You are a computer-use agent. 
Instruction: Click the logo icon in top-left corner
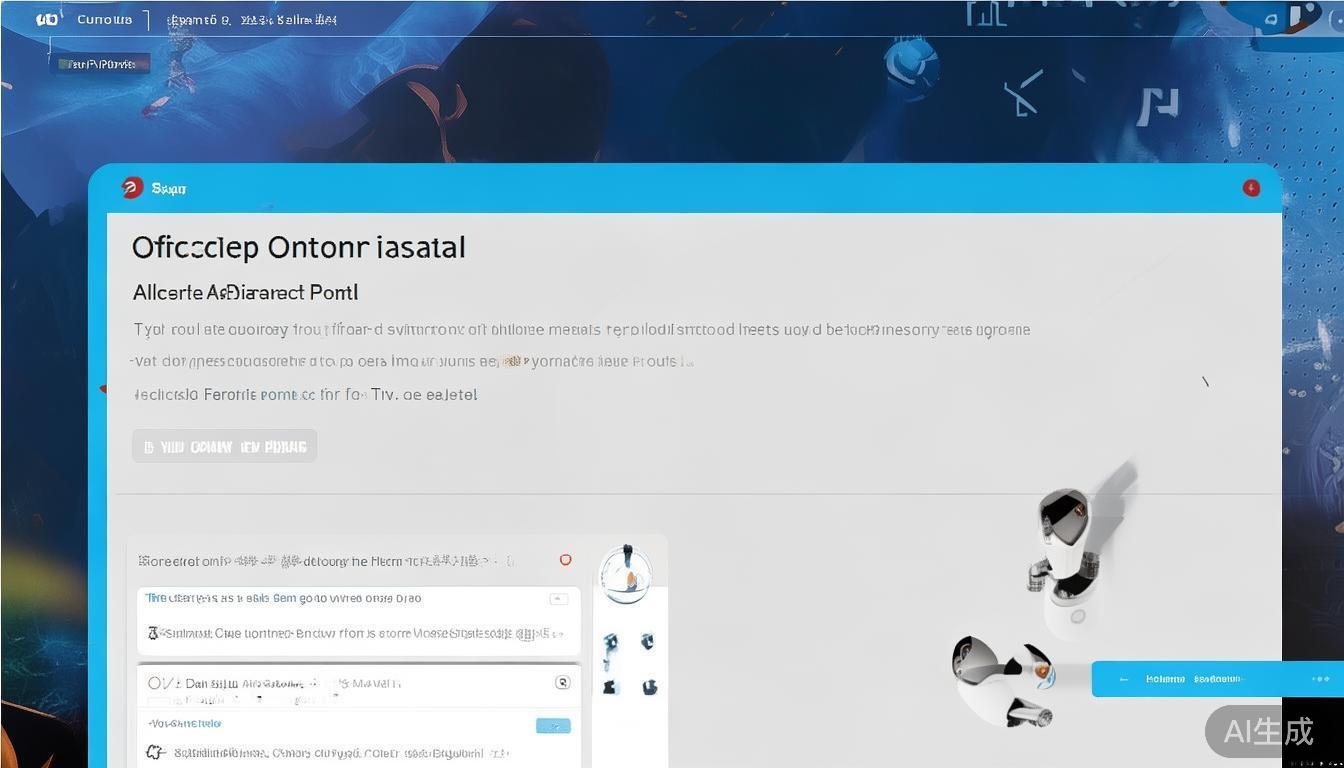tap(47, 19)
